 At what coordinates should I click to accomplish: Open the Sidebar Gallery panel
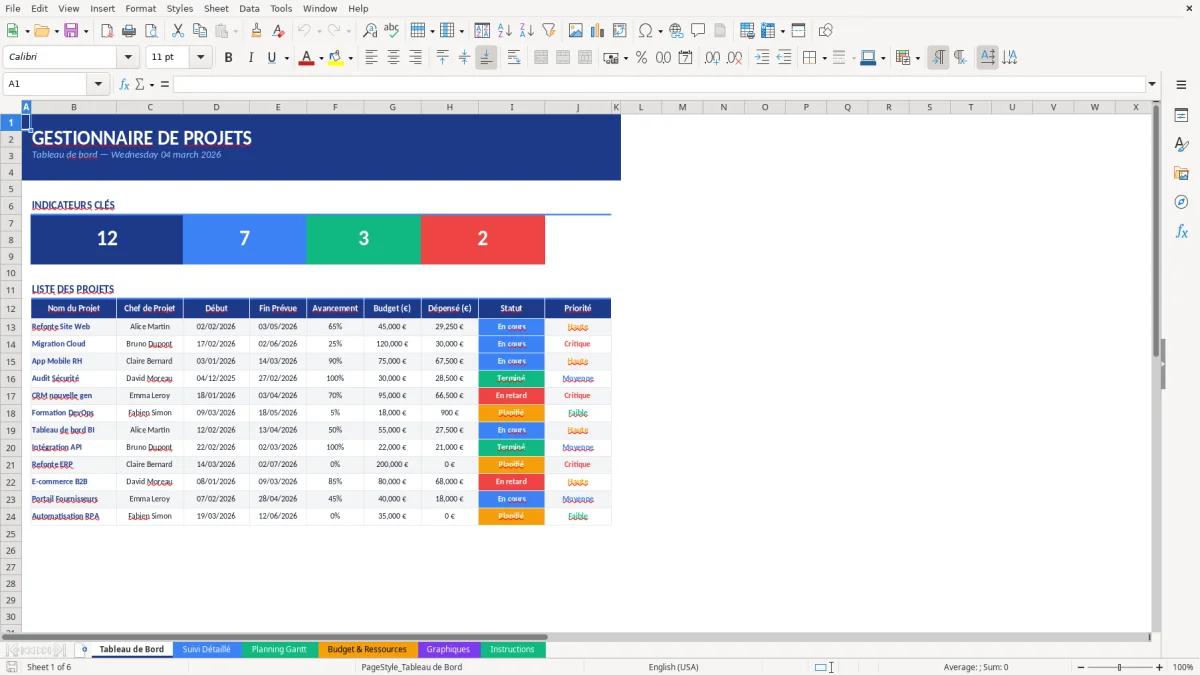(1181, 174)
